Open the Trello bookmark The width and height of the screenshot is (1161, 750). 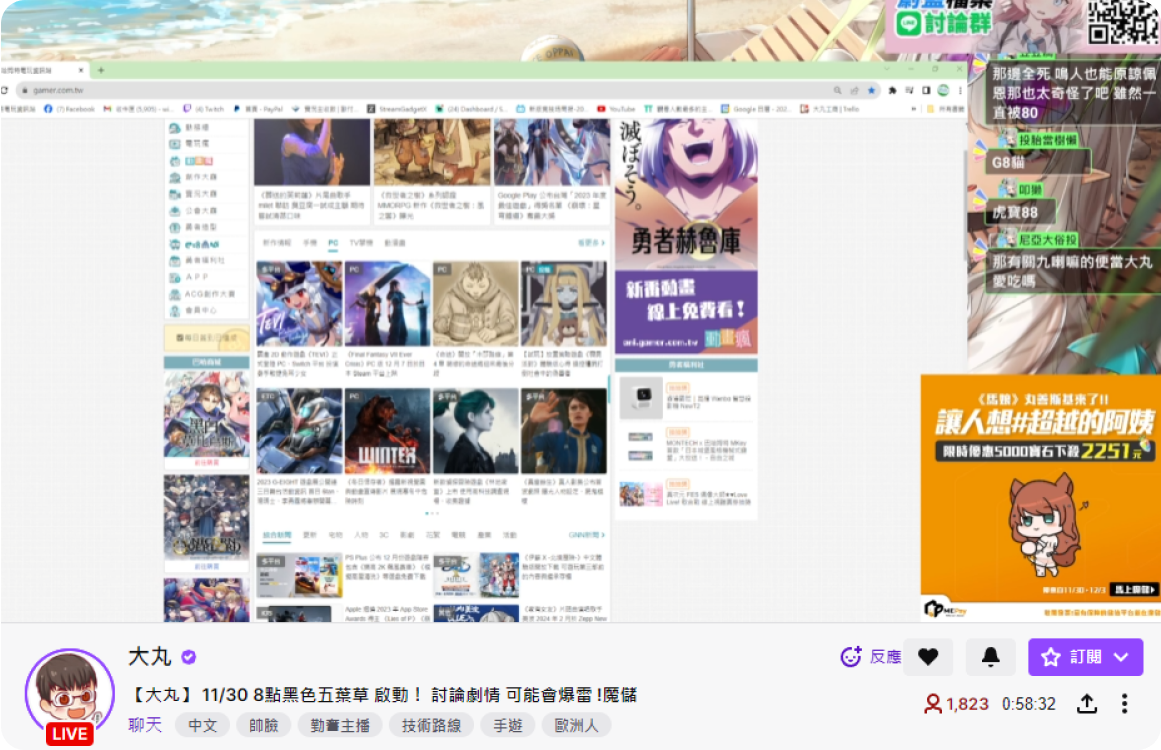click(830, 109)
